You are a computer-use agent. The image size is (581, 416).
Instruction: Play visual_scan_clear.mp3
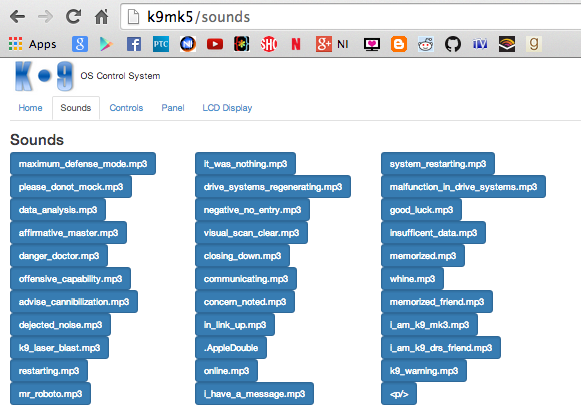pos(251,232)
